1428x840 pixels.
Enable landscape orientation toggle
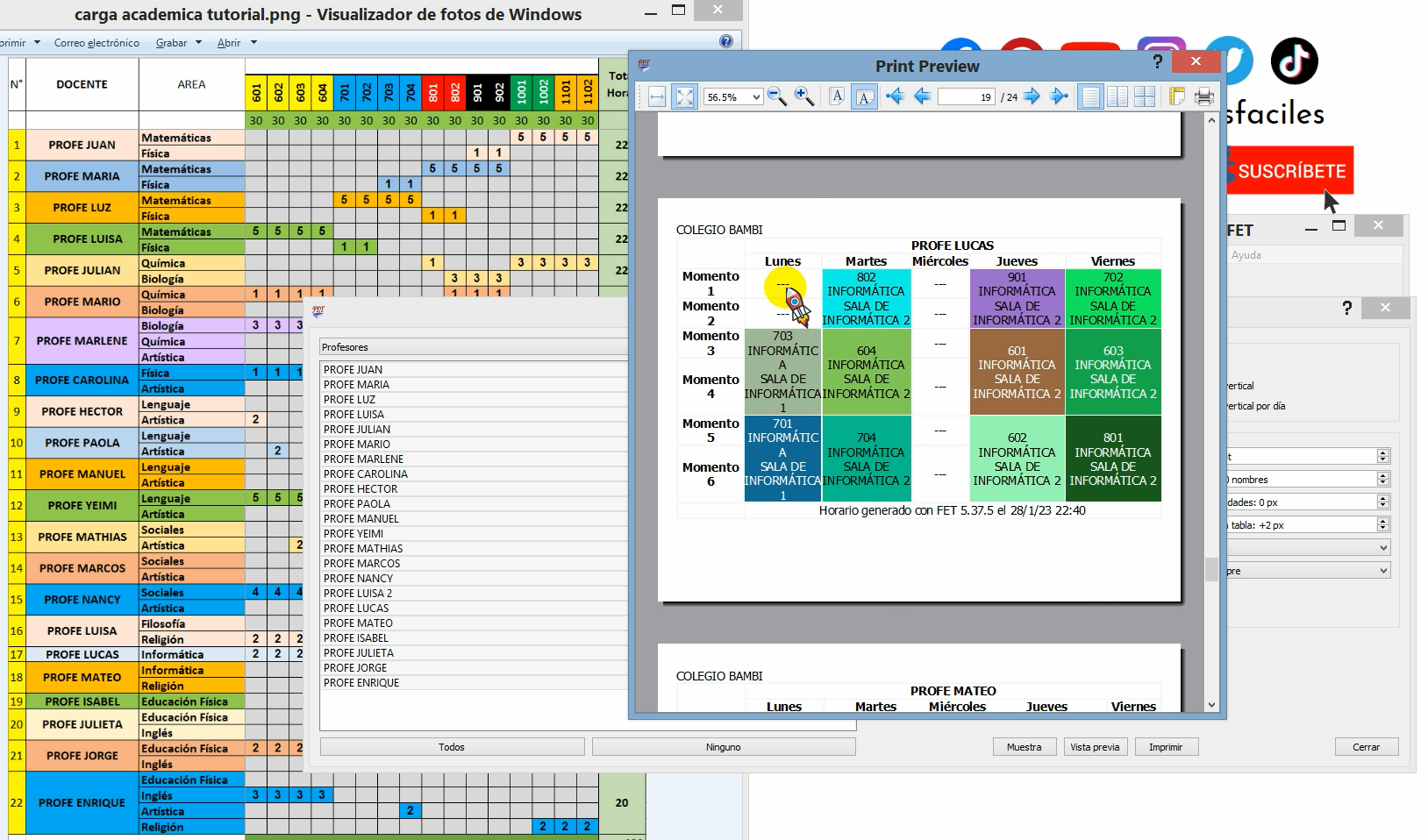pyautogui.click(x=865, y=96)
